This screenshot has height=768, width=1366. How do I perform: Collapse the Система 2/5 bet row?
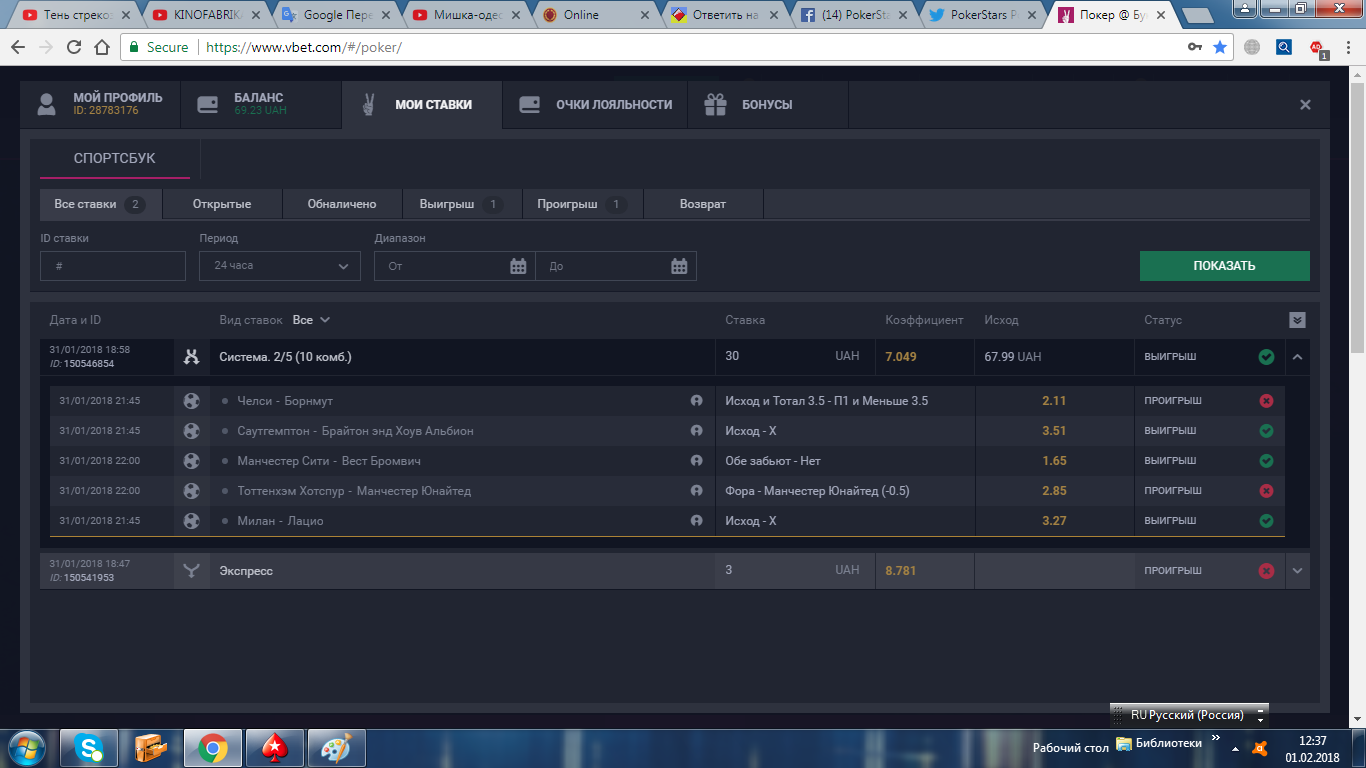pos(1297,357)
